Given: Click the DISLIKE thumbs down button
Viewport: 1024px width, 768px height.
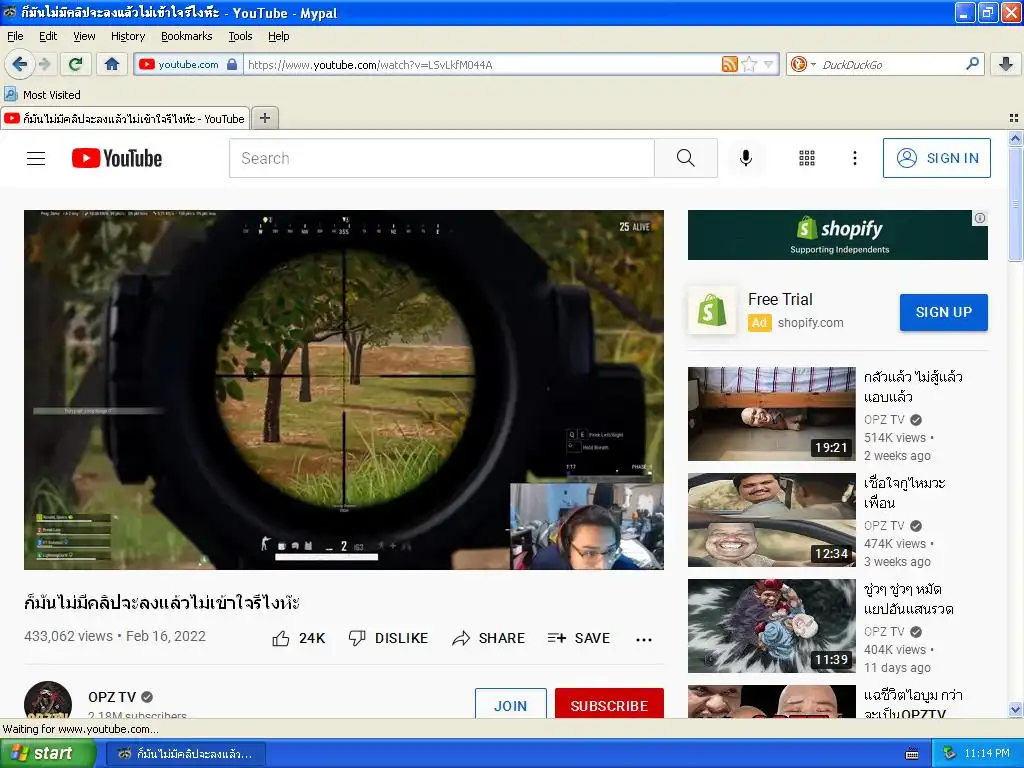Looking at the screenshot, I should point(388,638).
